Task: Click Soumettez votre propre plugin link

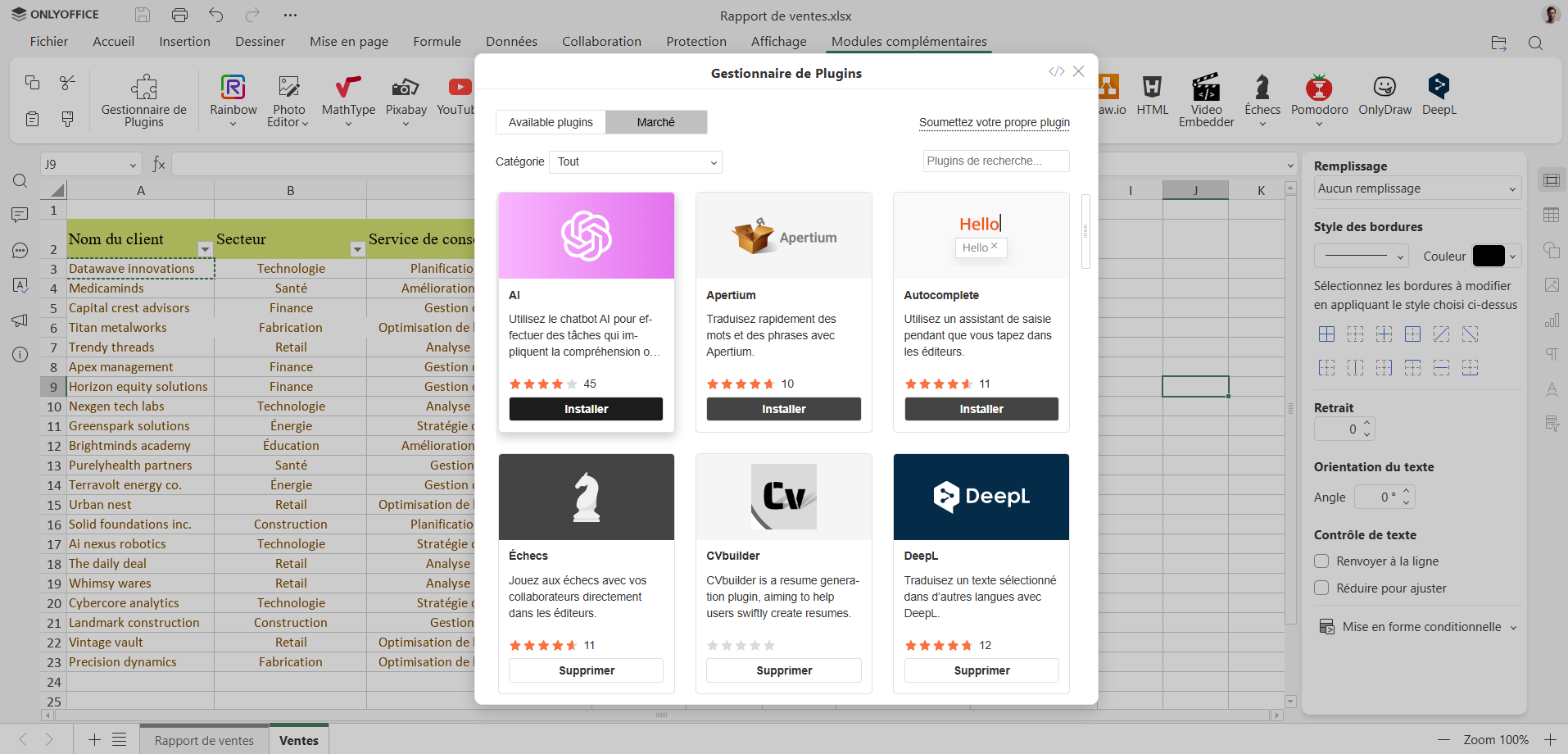Action: coord(994,122)
